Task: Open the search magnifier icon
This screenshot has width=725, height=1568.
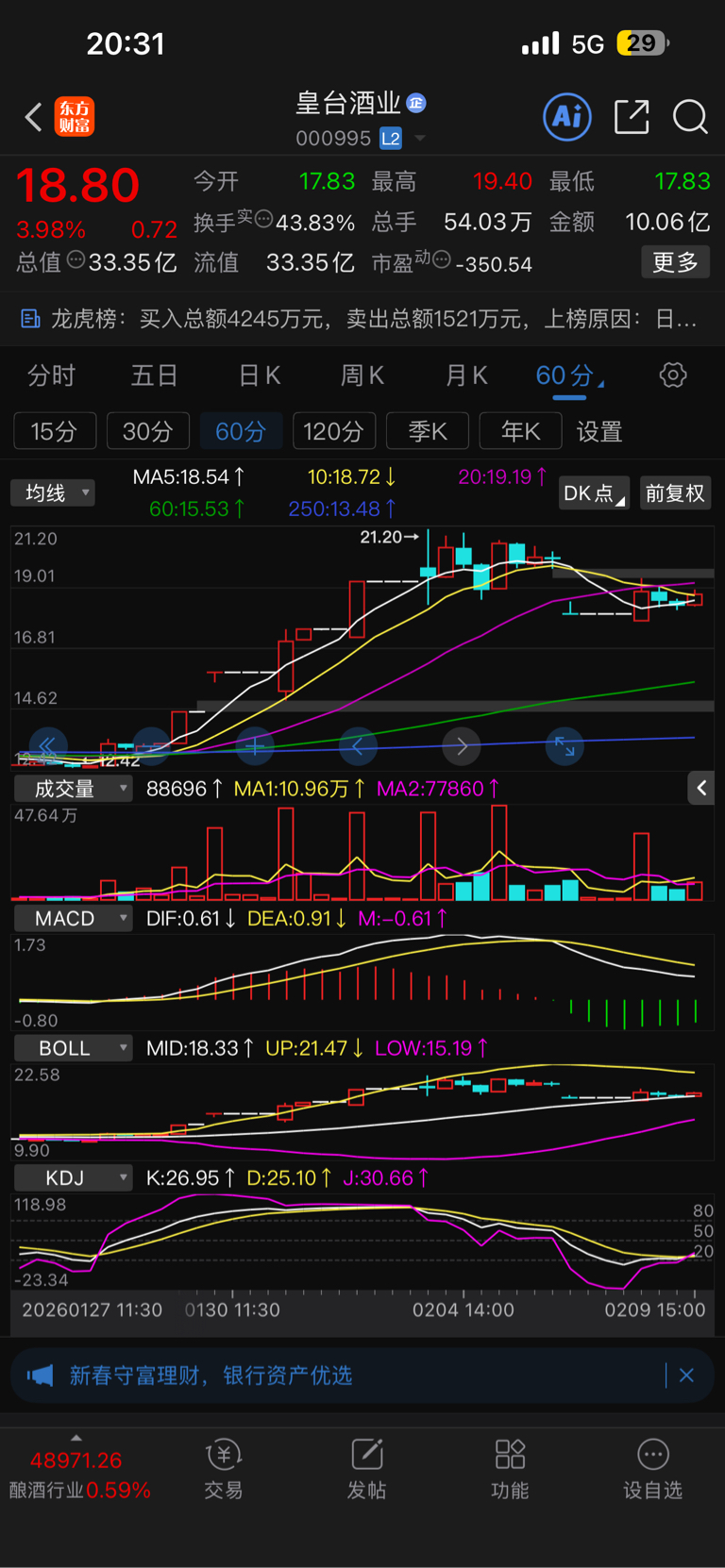Action: [x=690, y=117]
